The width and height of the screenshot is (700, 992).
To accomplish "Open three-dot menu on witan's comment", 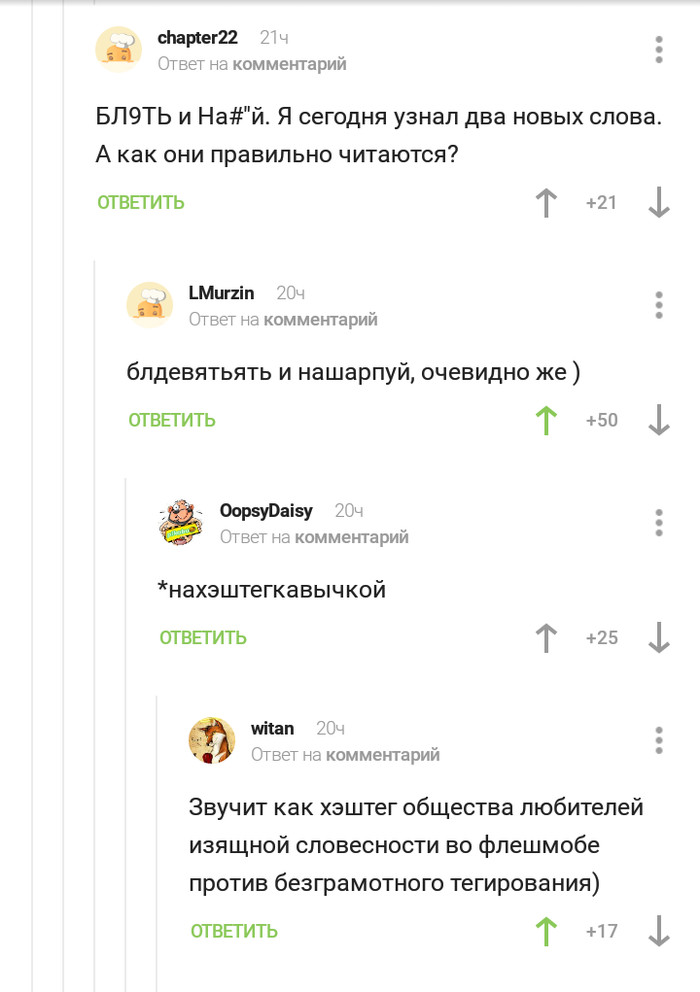I will [659, 740].
